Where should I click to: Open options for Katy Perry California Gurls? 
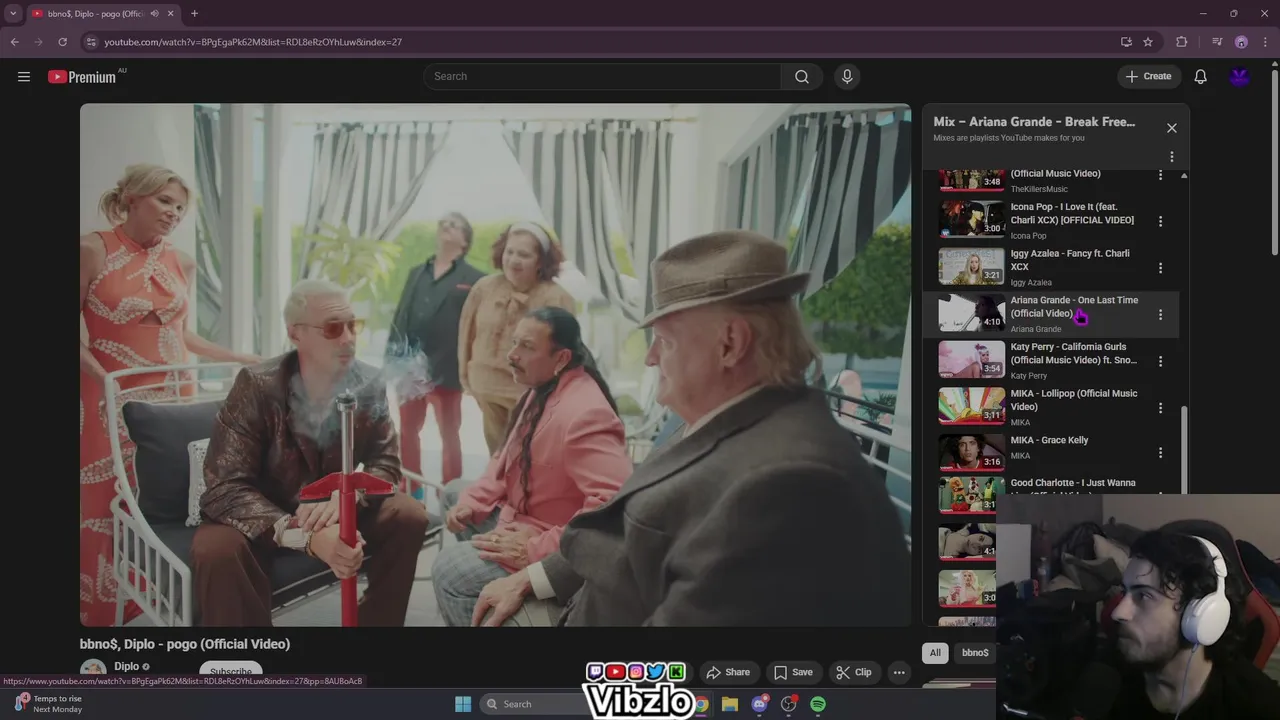point(1160,361)
